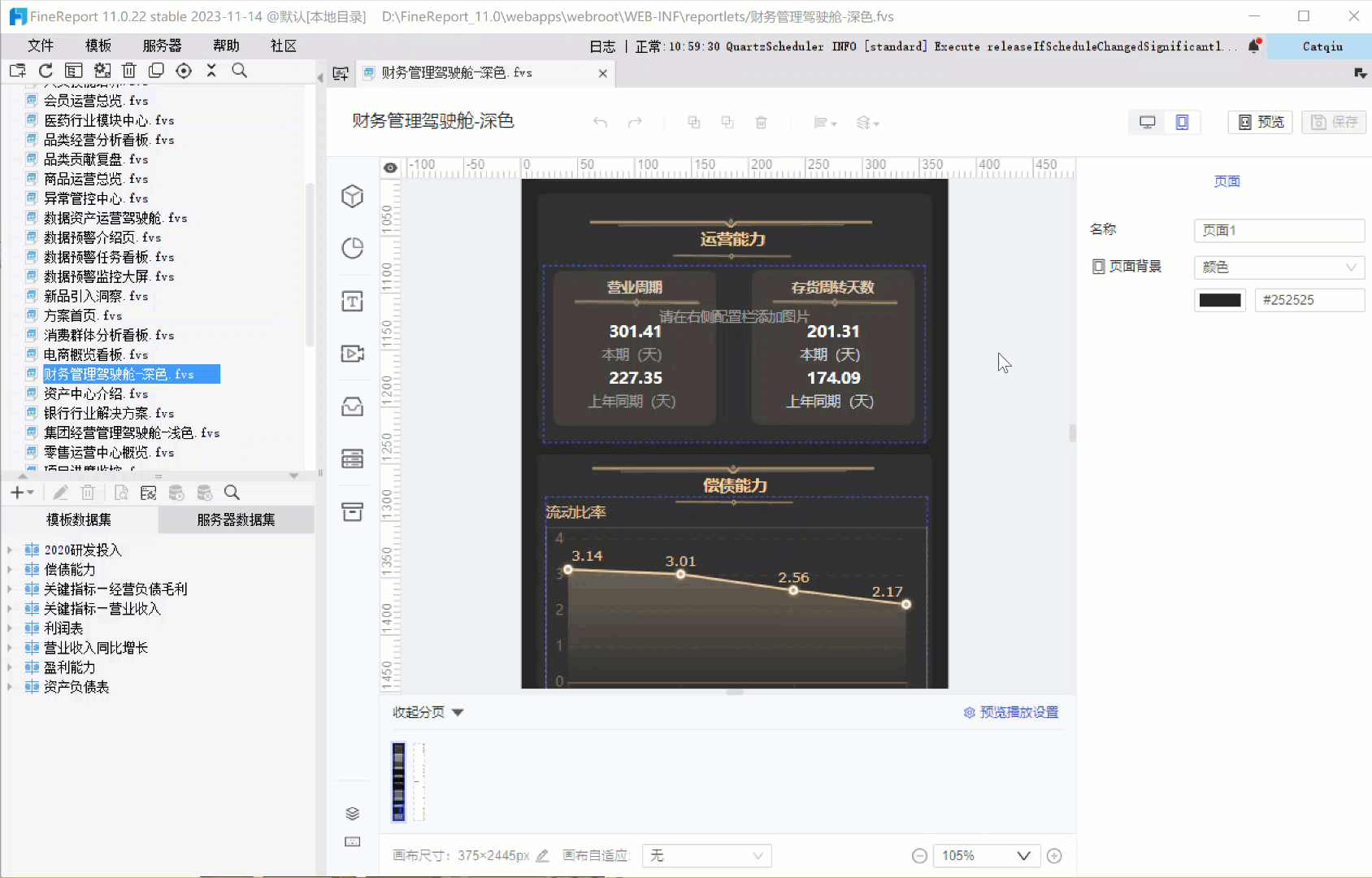Click the preview playback settings gear link
Viewport: 1372px width, 878px height.
click(1010, 712)
